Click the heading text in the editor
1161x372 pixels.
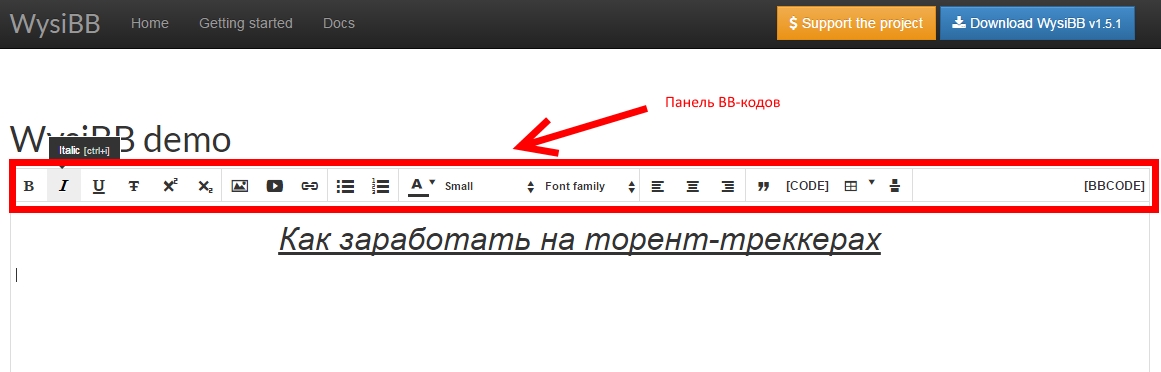580,239
